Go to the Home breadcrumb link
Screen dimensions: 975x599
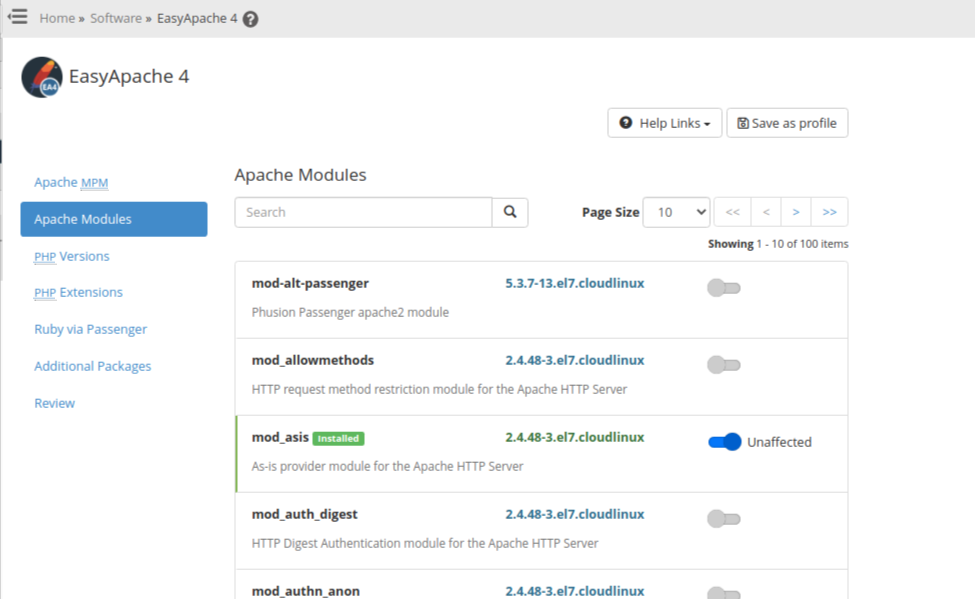57,19
